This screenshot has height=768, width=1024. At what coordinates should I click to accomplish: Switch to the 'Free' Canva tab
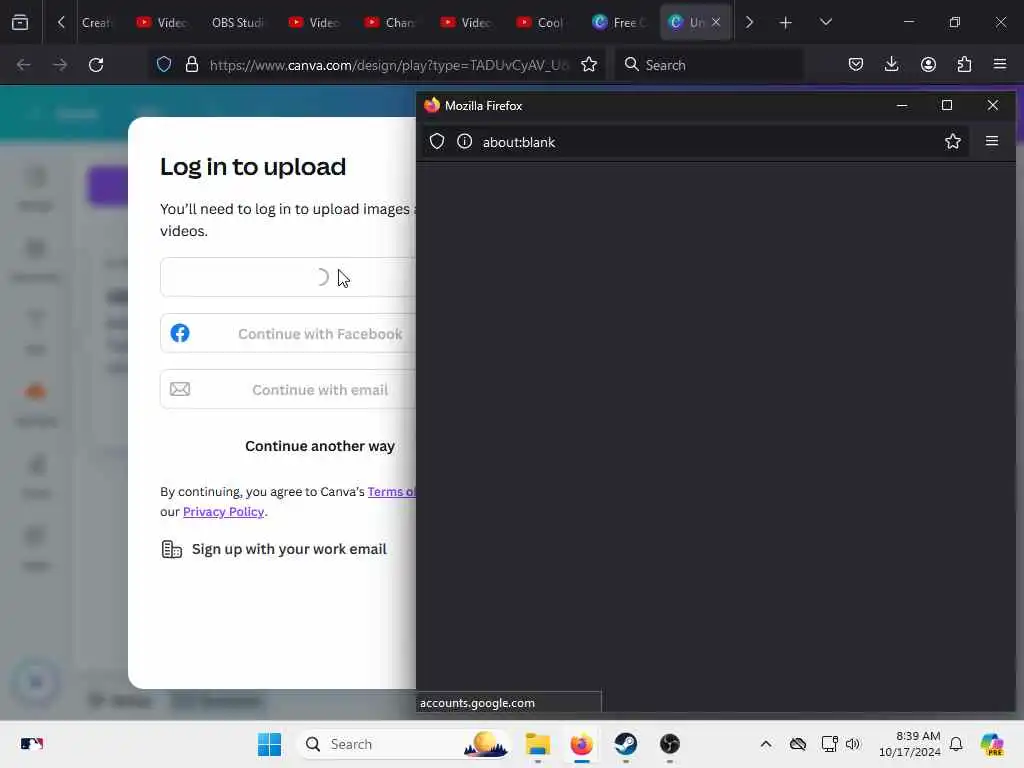pyautogui.click(x=619, y=22)
